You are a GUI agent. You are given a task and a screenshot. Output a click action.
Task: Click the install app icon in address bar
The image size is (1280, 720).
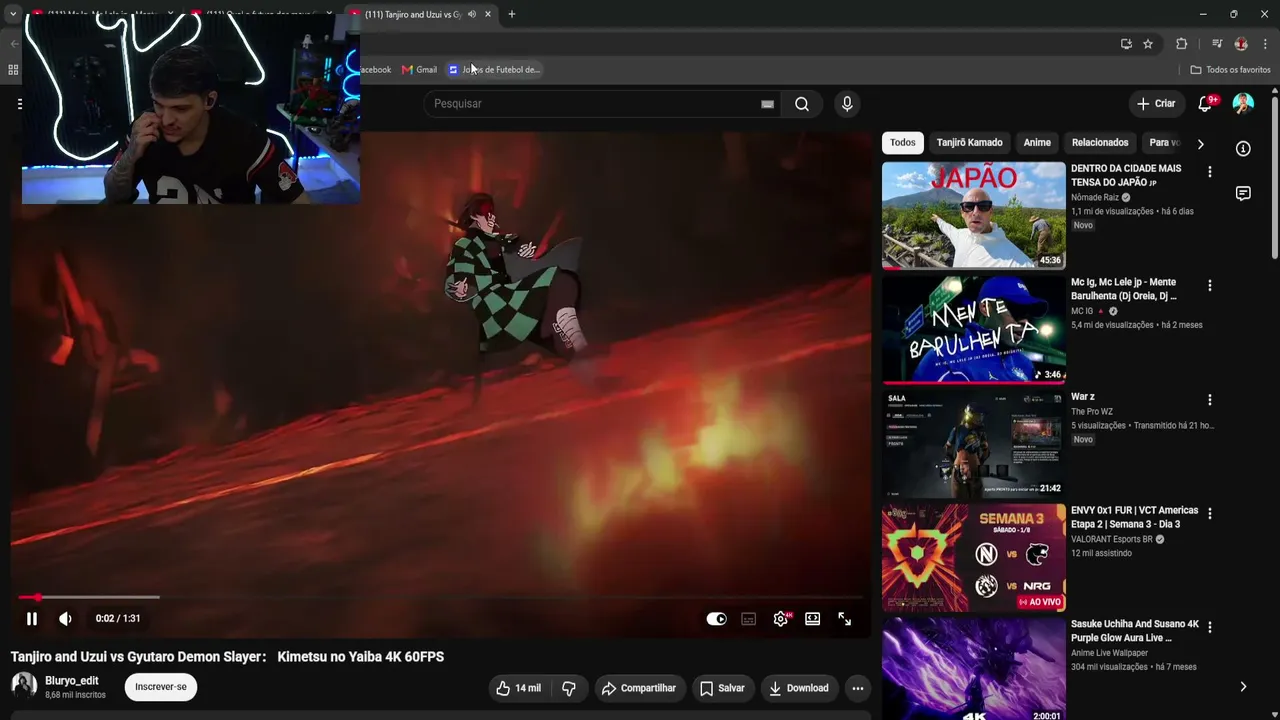[1126, 44]
